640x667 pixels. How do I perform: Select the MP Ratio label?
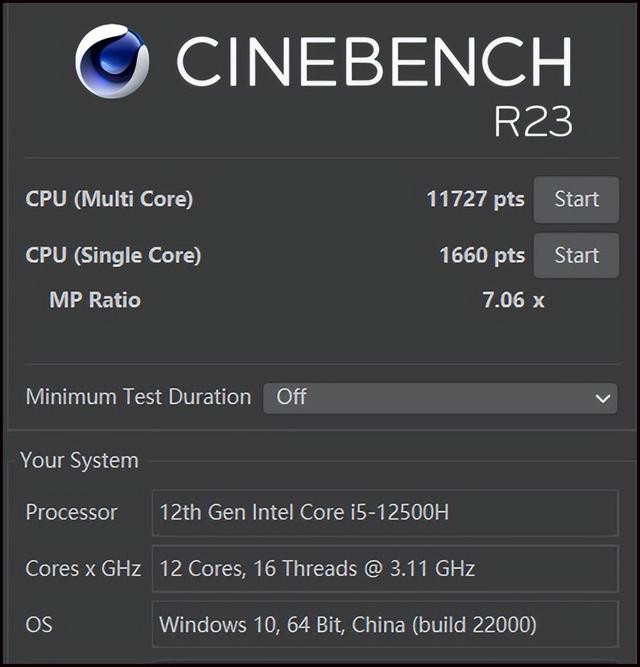click(x=95, y=300)
